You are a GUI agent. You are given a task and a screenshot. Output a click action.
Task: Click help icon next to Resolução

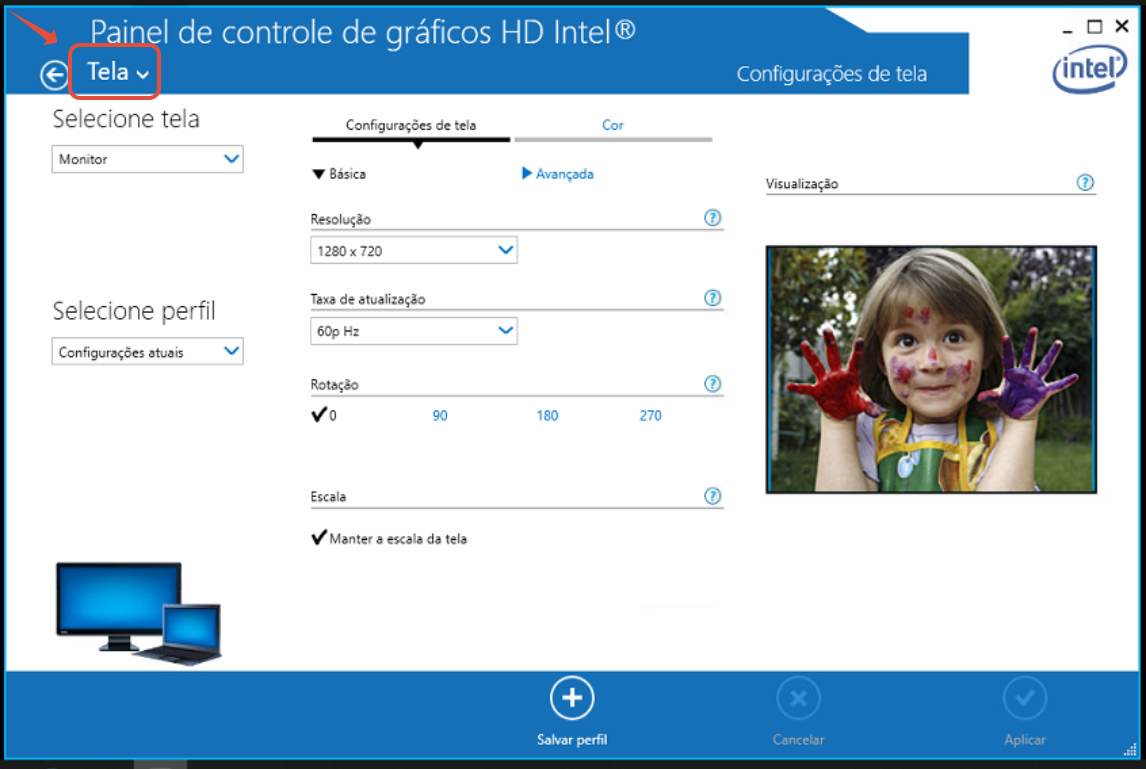(x=713, y=217)
